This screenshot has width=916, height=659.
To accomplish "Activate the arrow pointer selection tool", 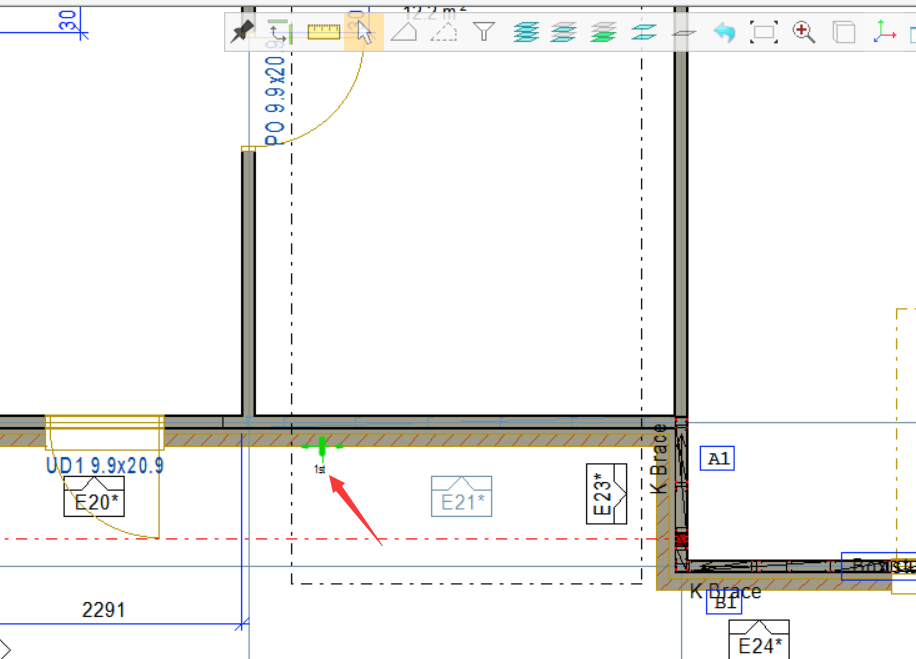I will (x=365, y=32).
